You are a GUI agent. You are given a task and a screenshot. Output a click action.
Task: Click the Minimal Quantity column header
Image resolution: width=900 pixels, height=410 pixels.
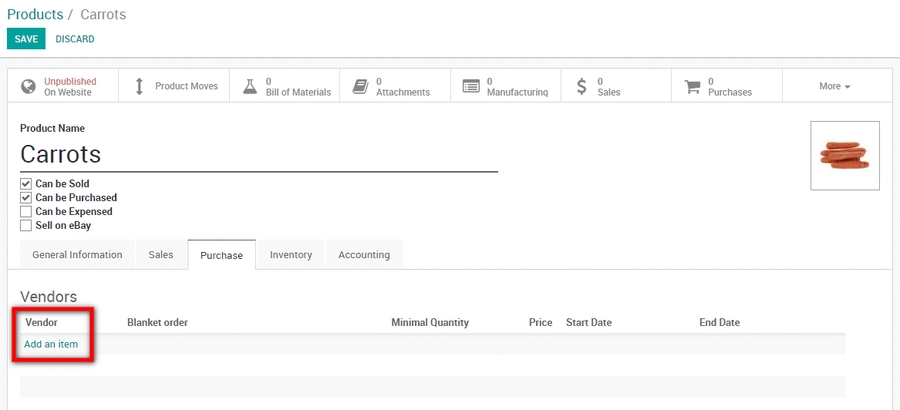(430, 322)
